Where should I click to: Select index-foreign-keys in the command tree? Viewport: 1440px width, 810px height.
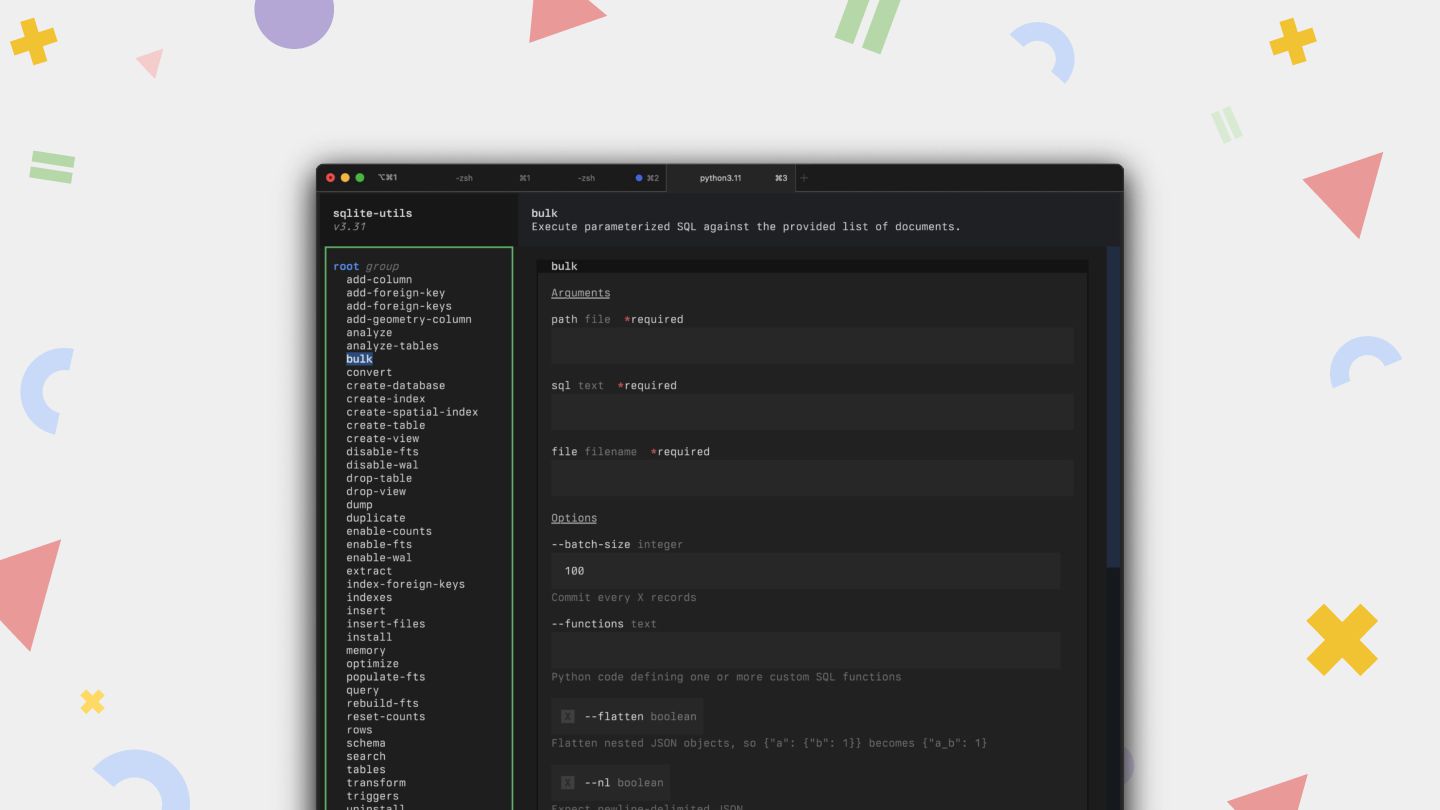tap(406, 584)
